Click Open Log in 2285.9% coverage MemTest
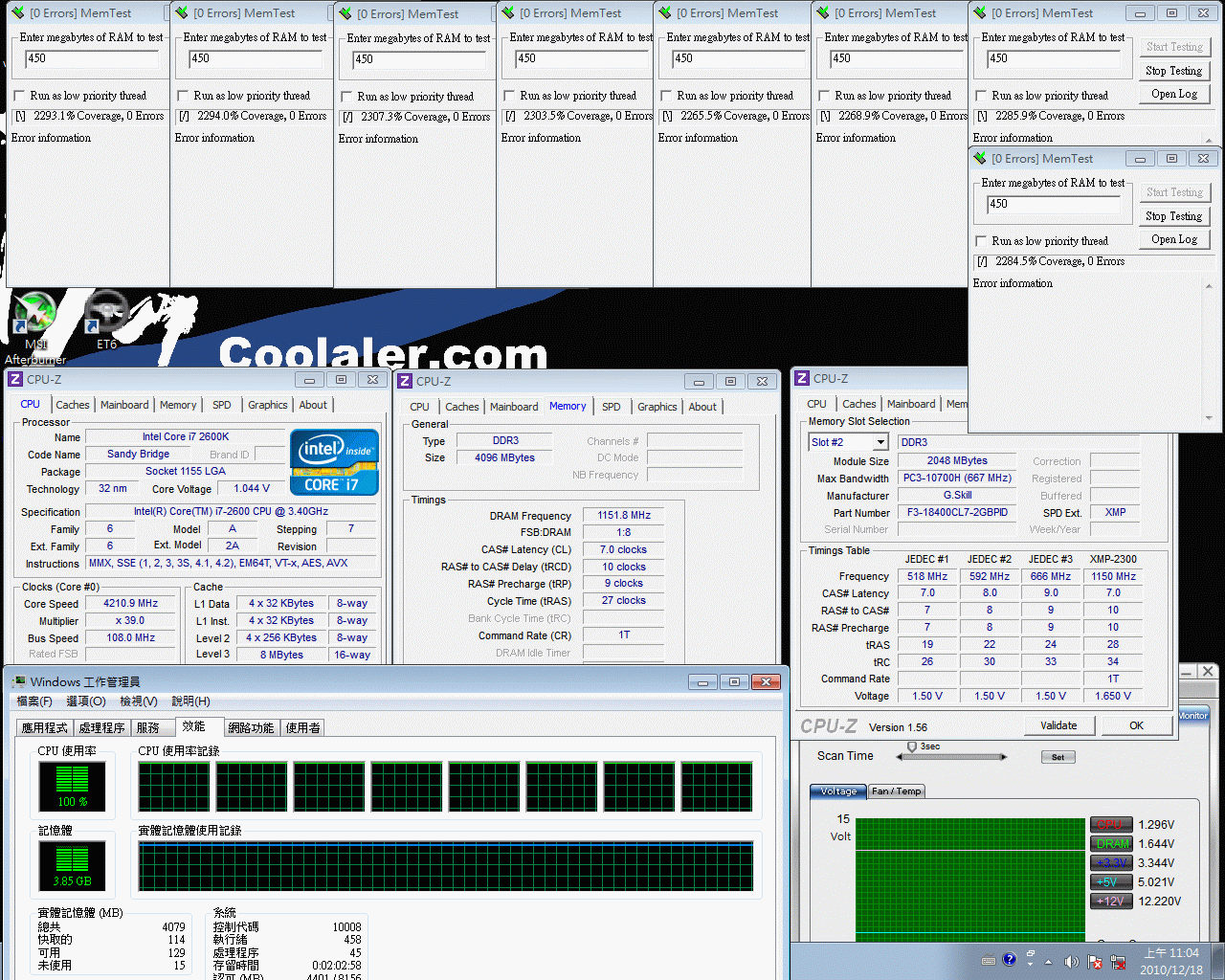Screen dimensions: 1225x980 point(1173,94)
